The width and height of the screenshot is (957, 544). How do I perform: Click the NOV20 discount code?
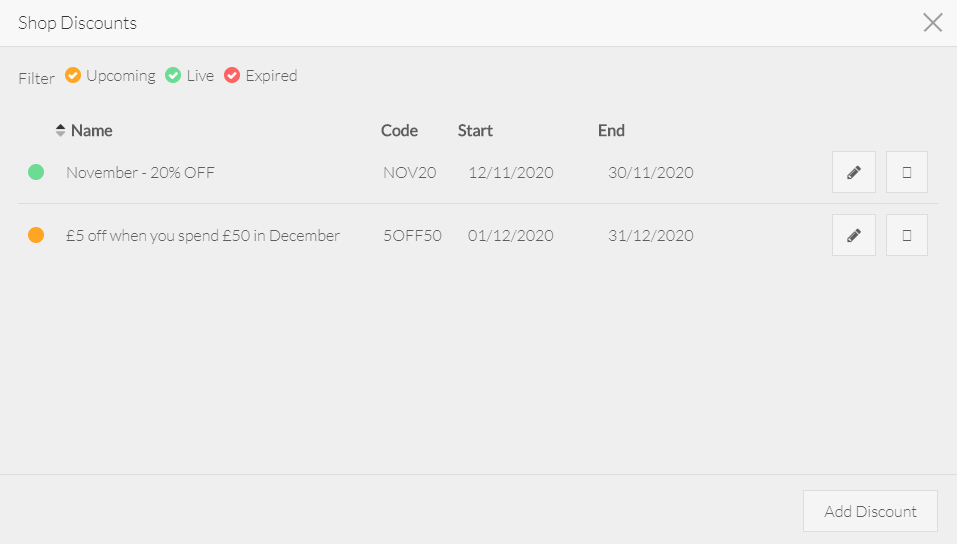tap(409, 172)
